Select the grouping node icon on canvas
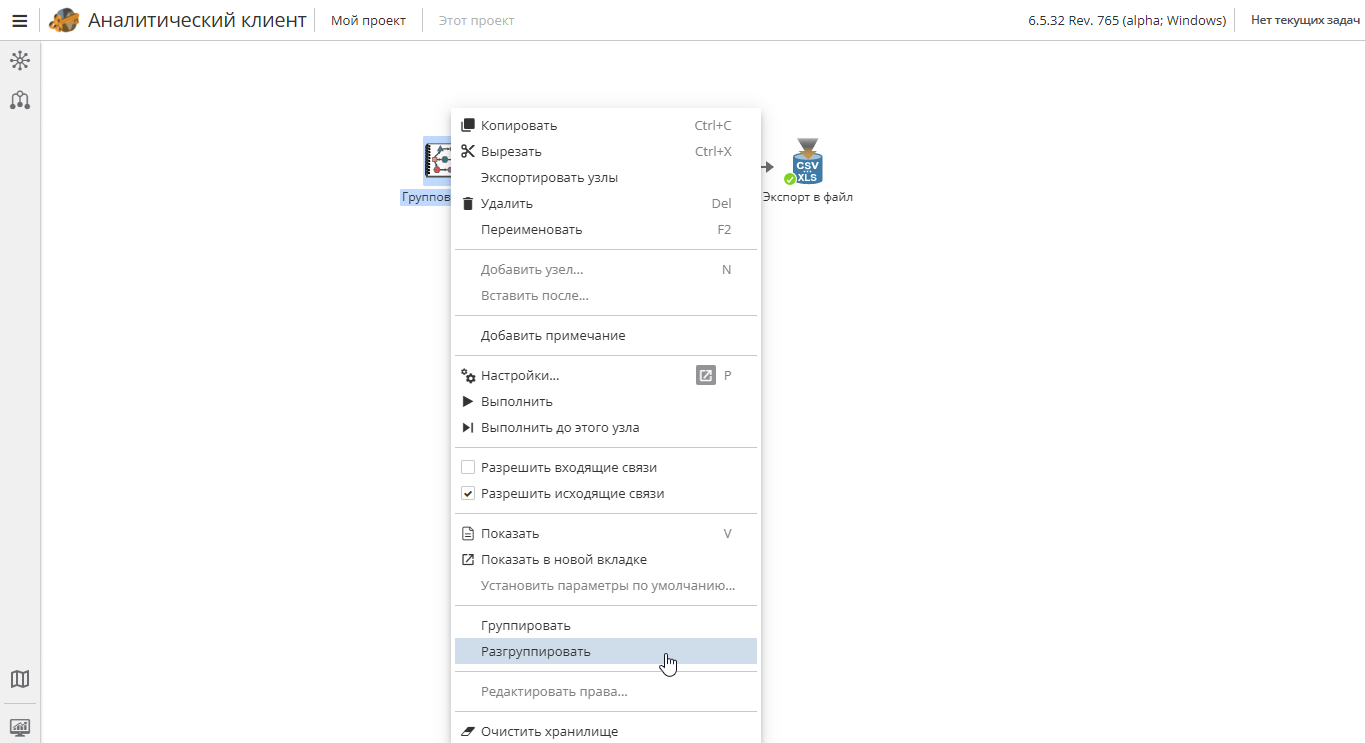Image resolution: width=1365 pixels, height=743 pixels. pos(438,161)
